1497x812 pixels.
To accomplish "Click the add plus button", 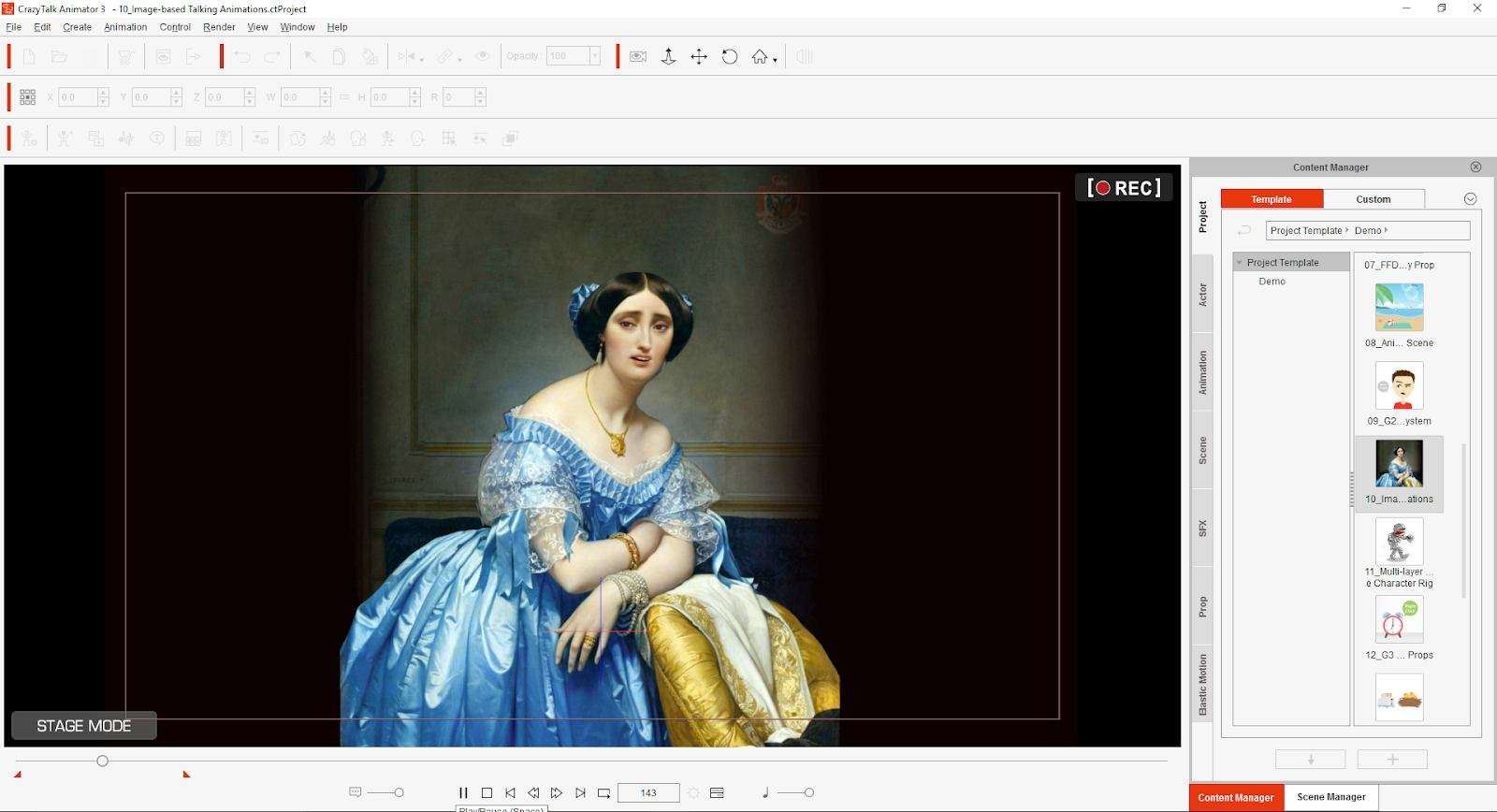I will point(1392,760).
